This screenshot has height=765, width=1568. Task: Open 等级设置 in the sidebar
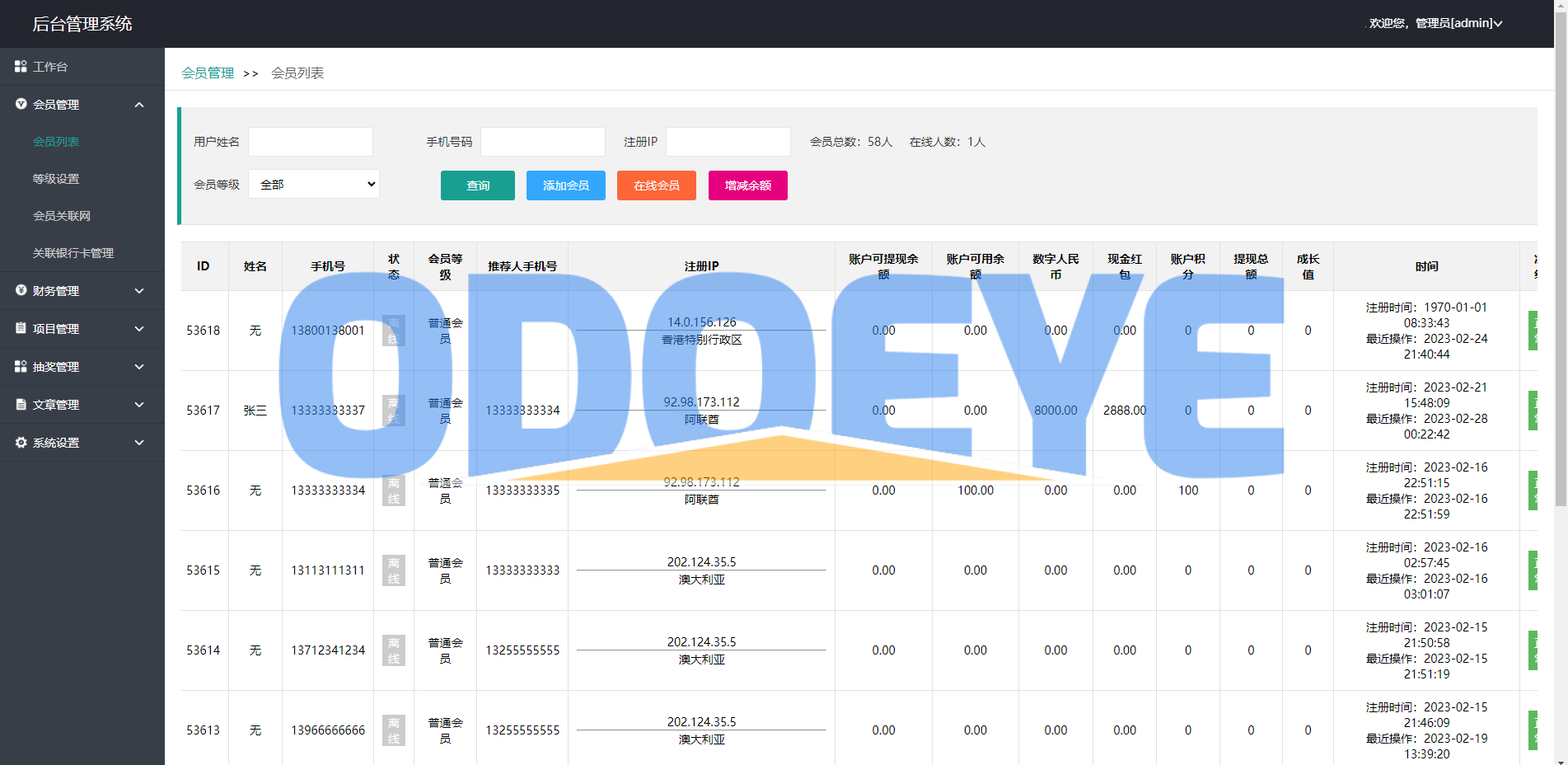point(56,179)
